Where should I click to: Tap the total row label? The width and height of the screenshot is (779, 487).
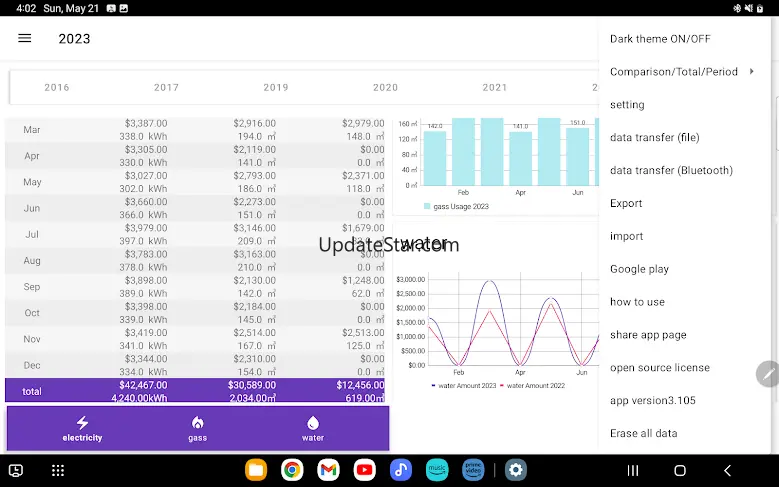pyautogui.click(x=32, y=392)
